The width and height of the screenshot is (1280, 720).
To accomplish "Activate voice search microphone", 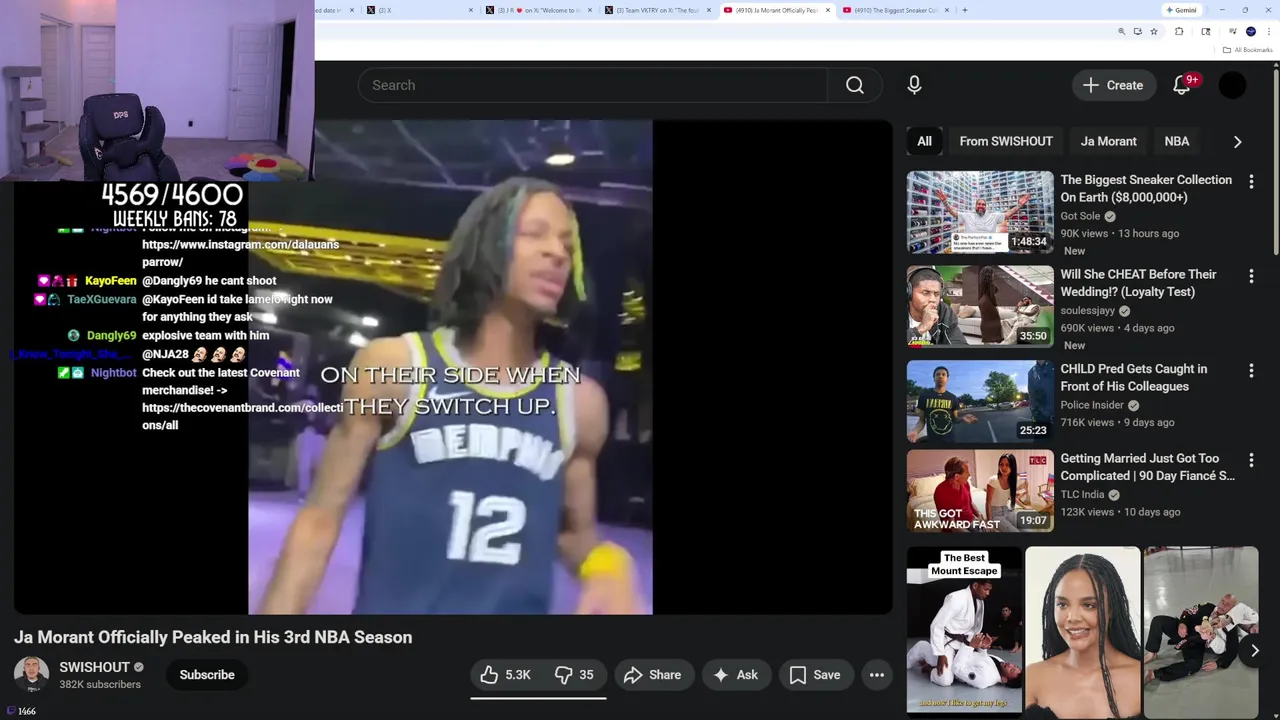I will point(914,85).
